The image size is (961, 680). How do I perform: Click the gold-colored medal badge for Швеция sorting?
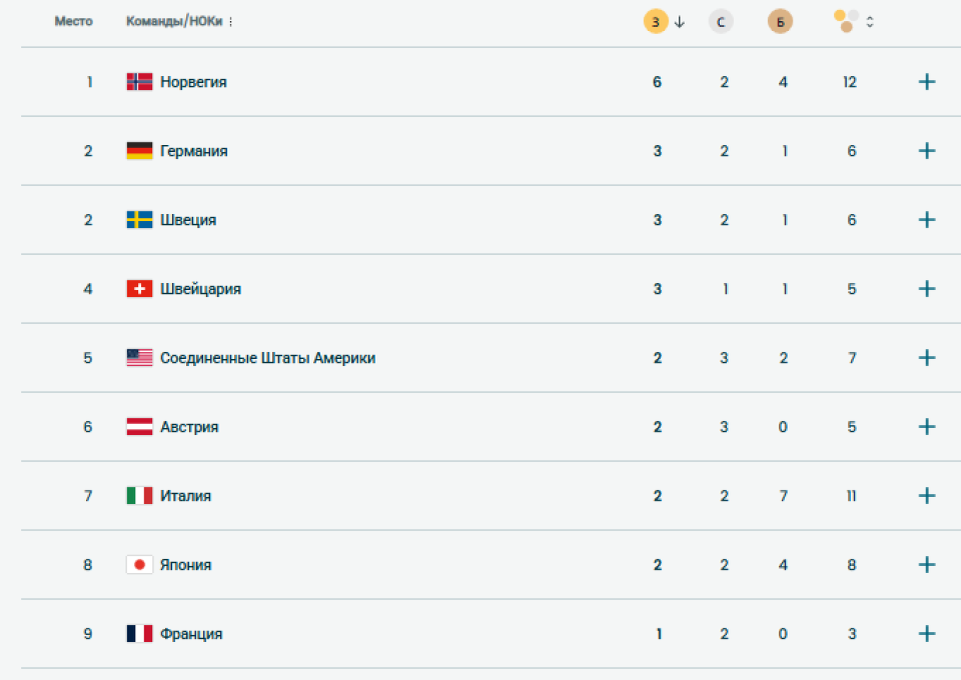click(x=656, y=20)
